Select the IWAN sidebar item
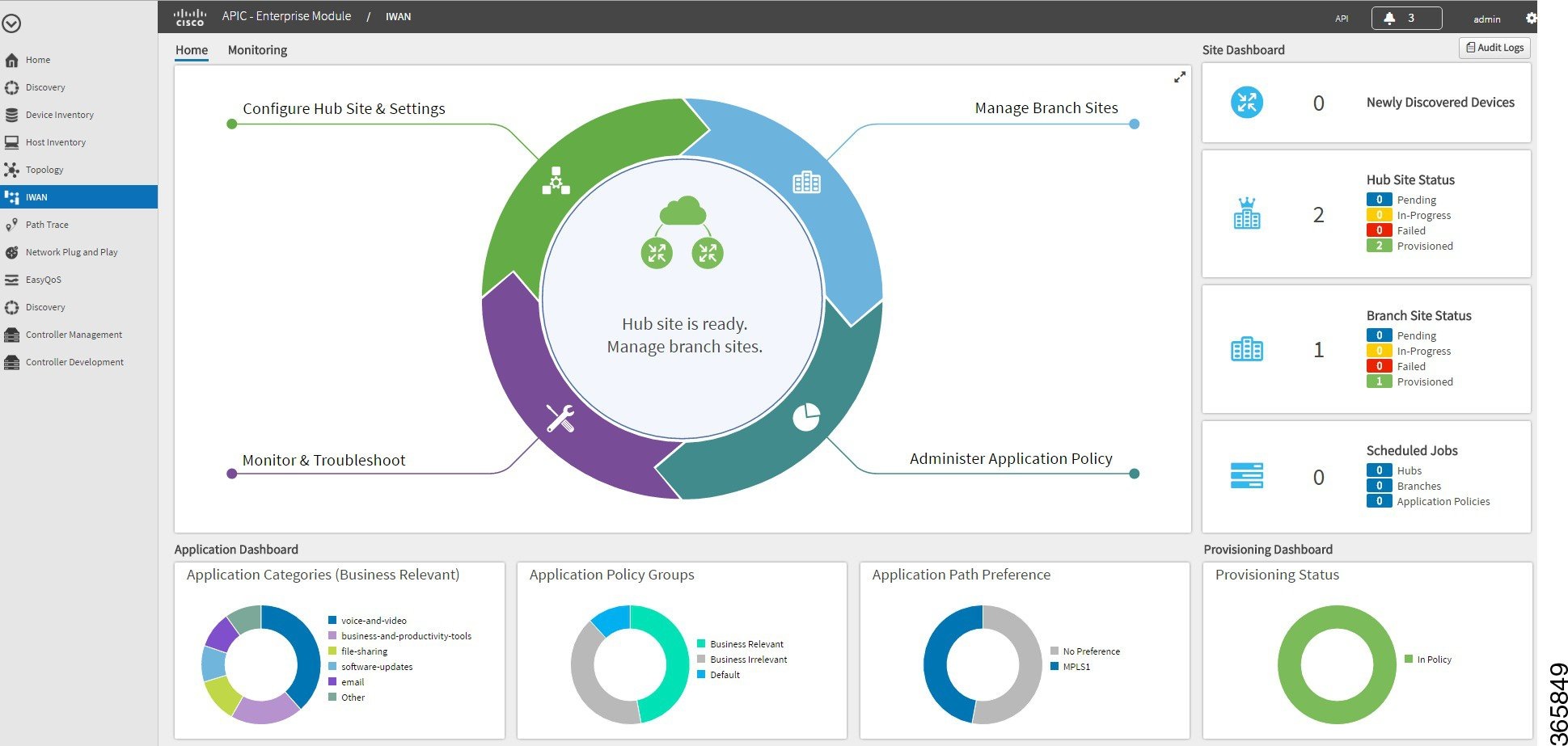Screen dimensions: 1568x746 coord(78,197)
